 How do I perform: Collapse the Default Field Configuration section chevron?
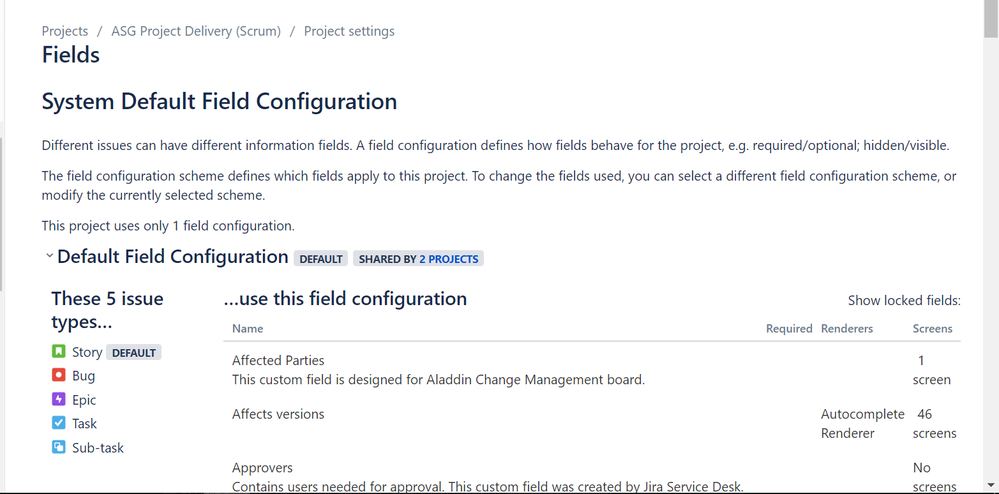click(49, 256)
